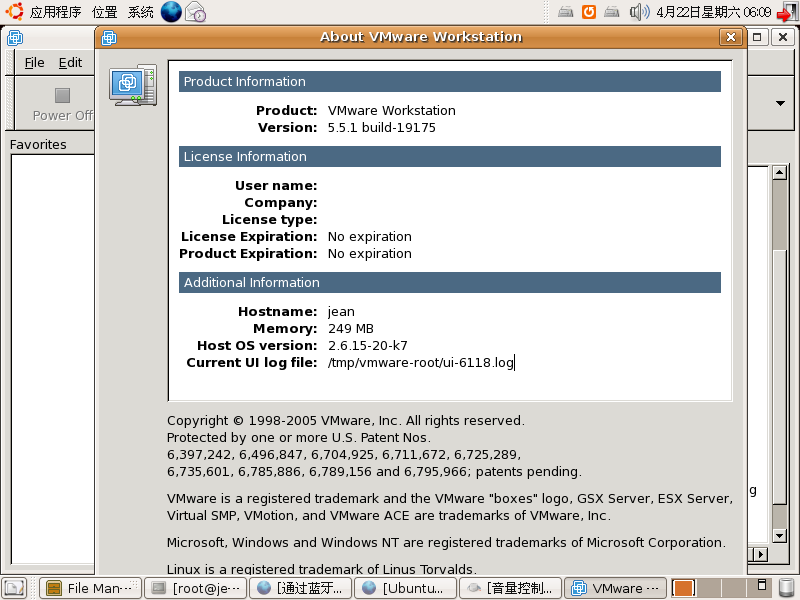Click the tray printer icon next to the panel grip
The image size is (800, 600).
point(565,11)
